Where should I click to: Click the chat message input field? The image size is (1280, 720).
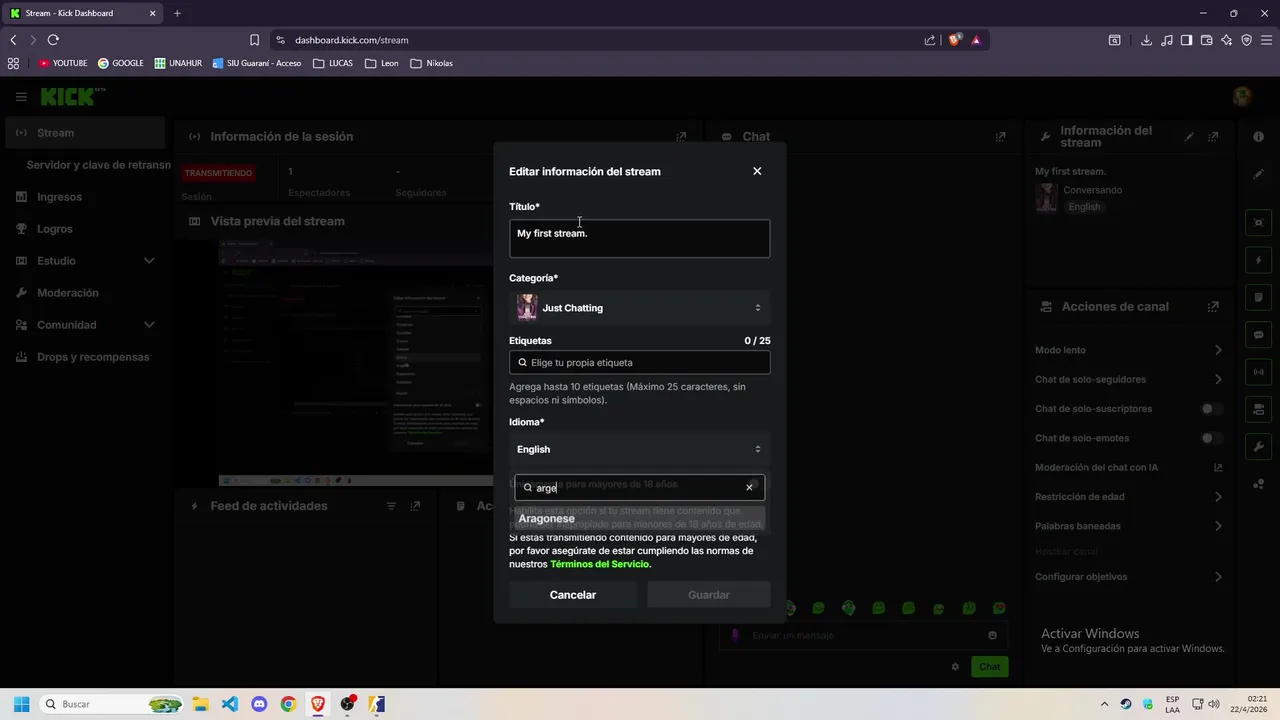(x=863, y=635)
